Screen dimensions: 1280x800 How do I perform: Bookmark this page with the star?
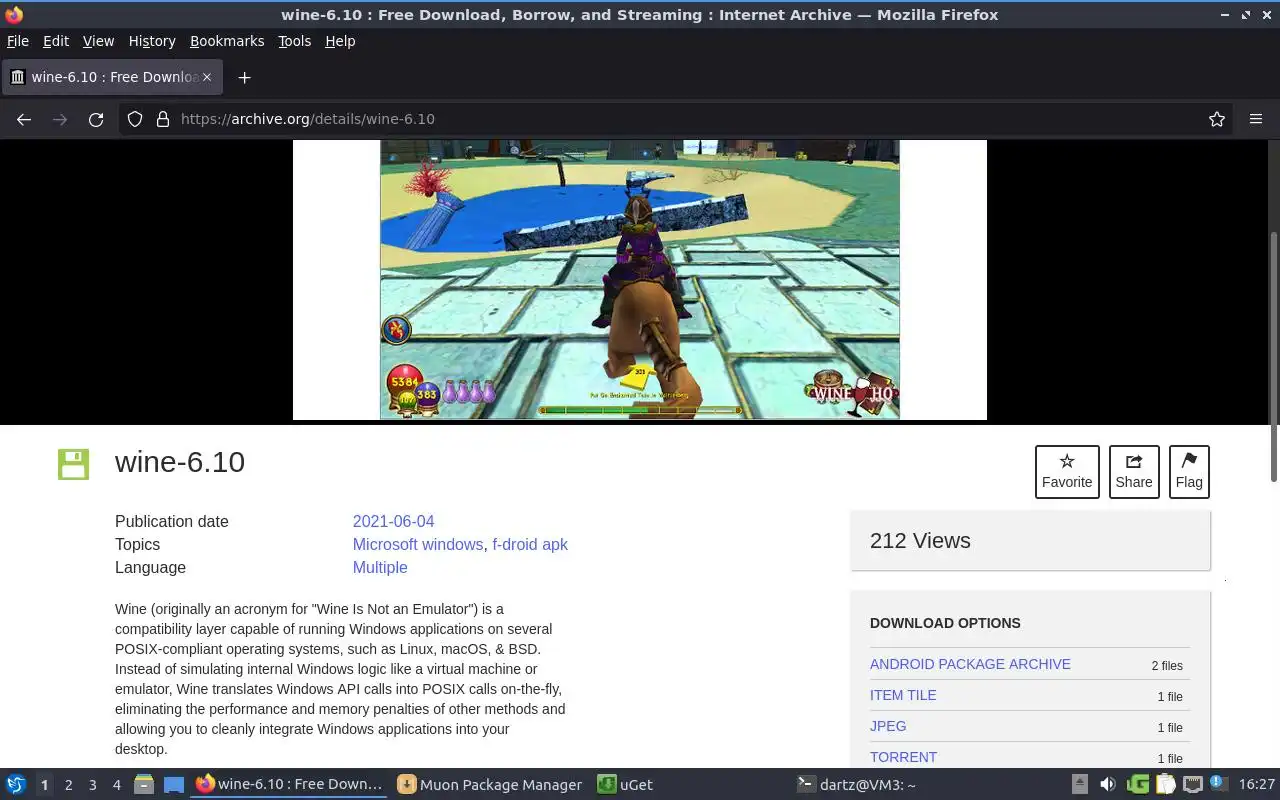1217,119
